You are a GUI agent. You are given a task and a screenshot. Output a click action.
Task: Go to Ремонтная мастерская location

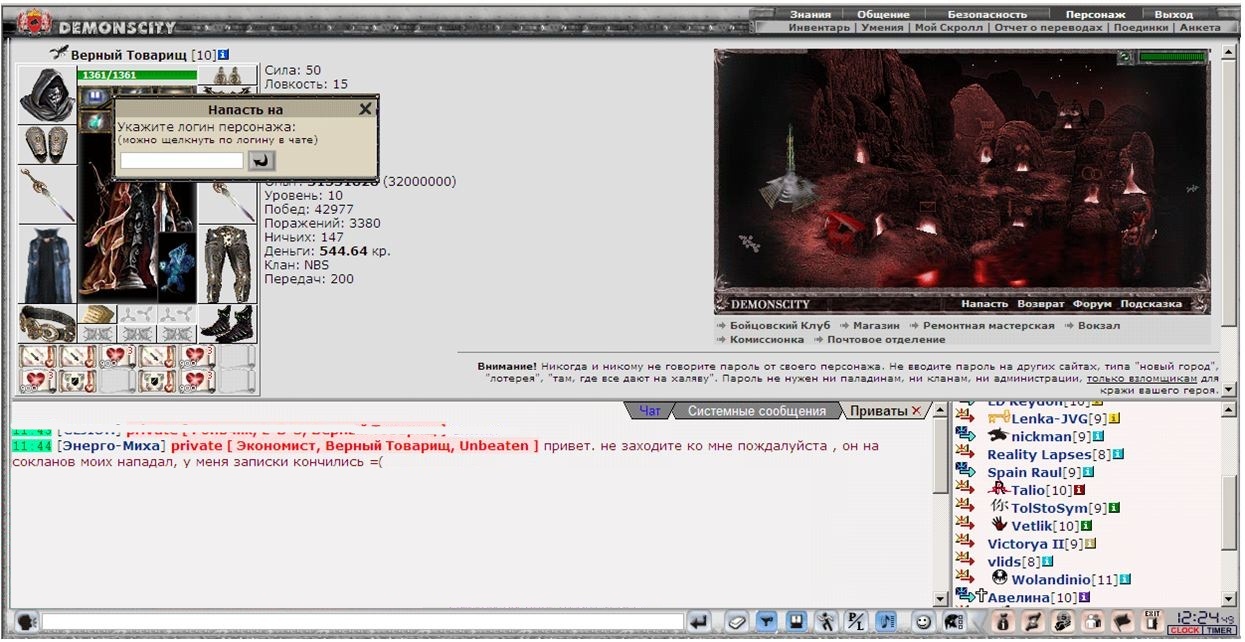click(x=988, y=325)
